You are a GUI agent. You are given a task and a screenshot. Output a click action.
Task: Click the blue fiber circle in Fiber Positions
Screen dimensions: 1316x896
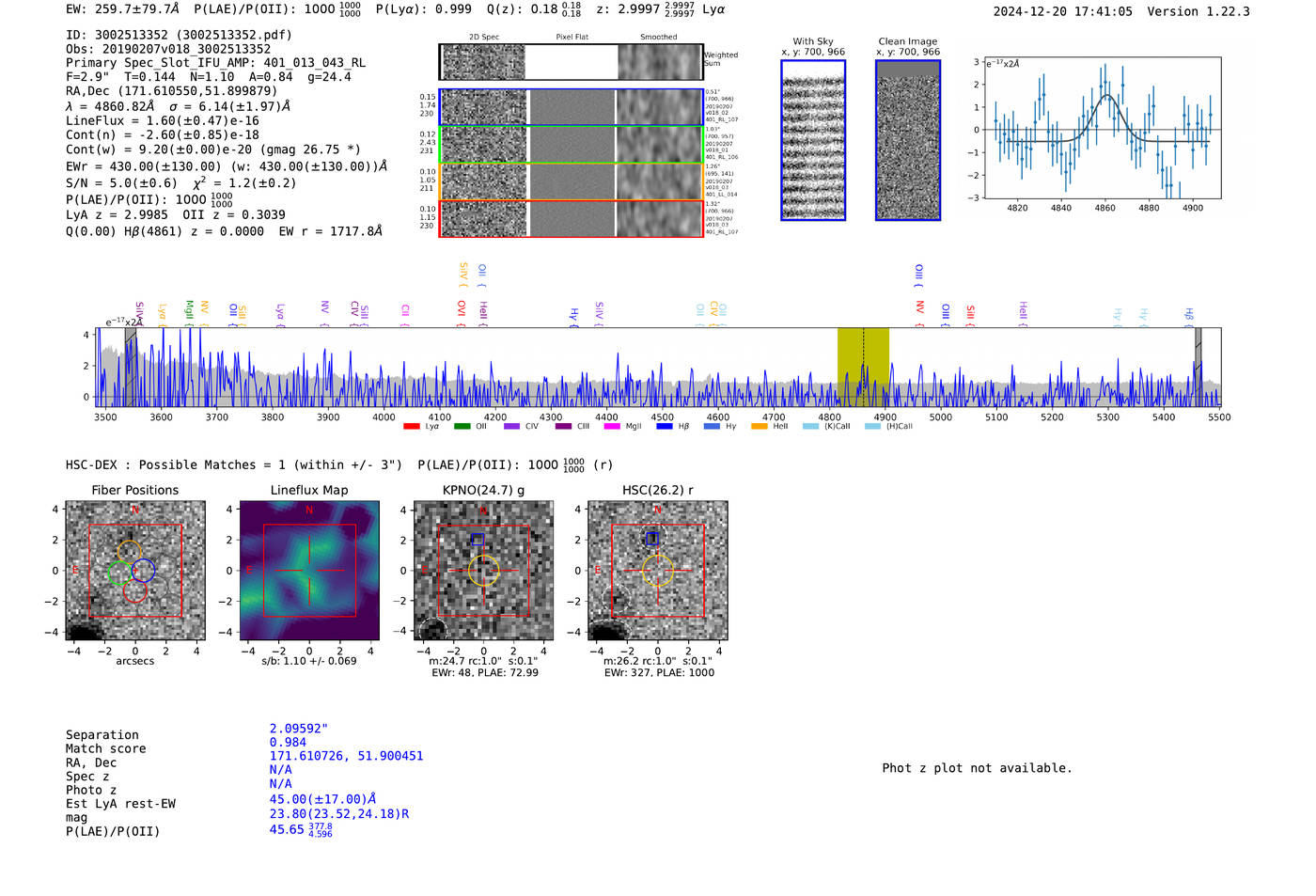click(143, 570)
